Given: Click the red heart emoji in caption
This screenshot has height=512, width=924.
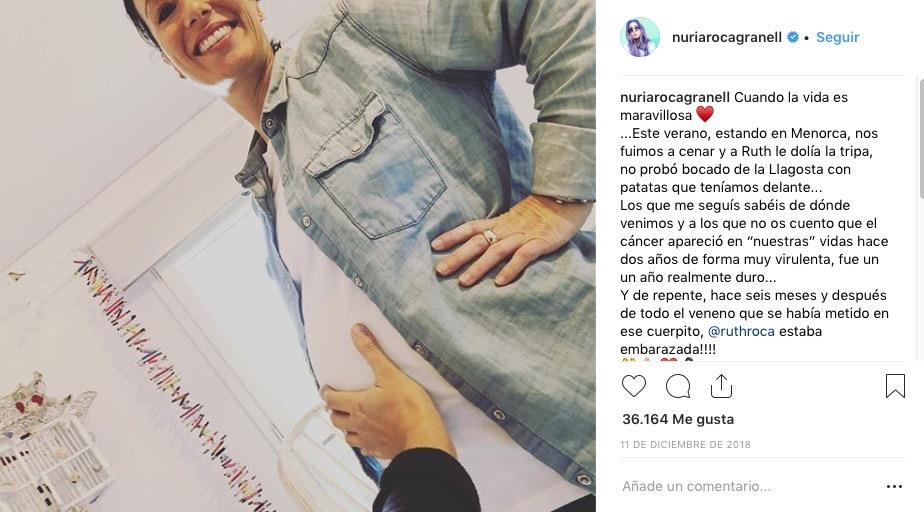Looking at the screenshot, I should [x=705, y=114].
